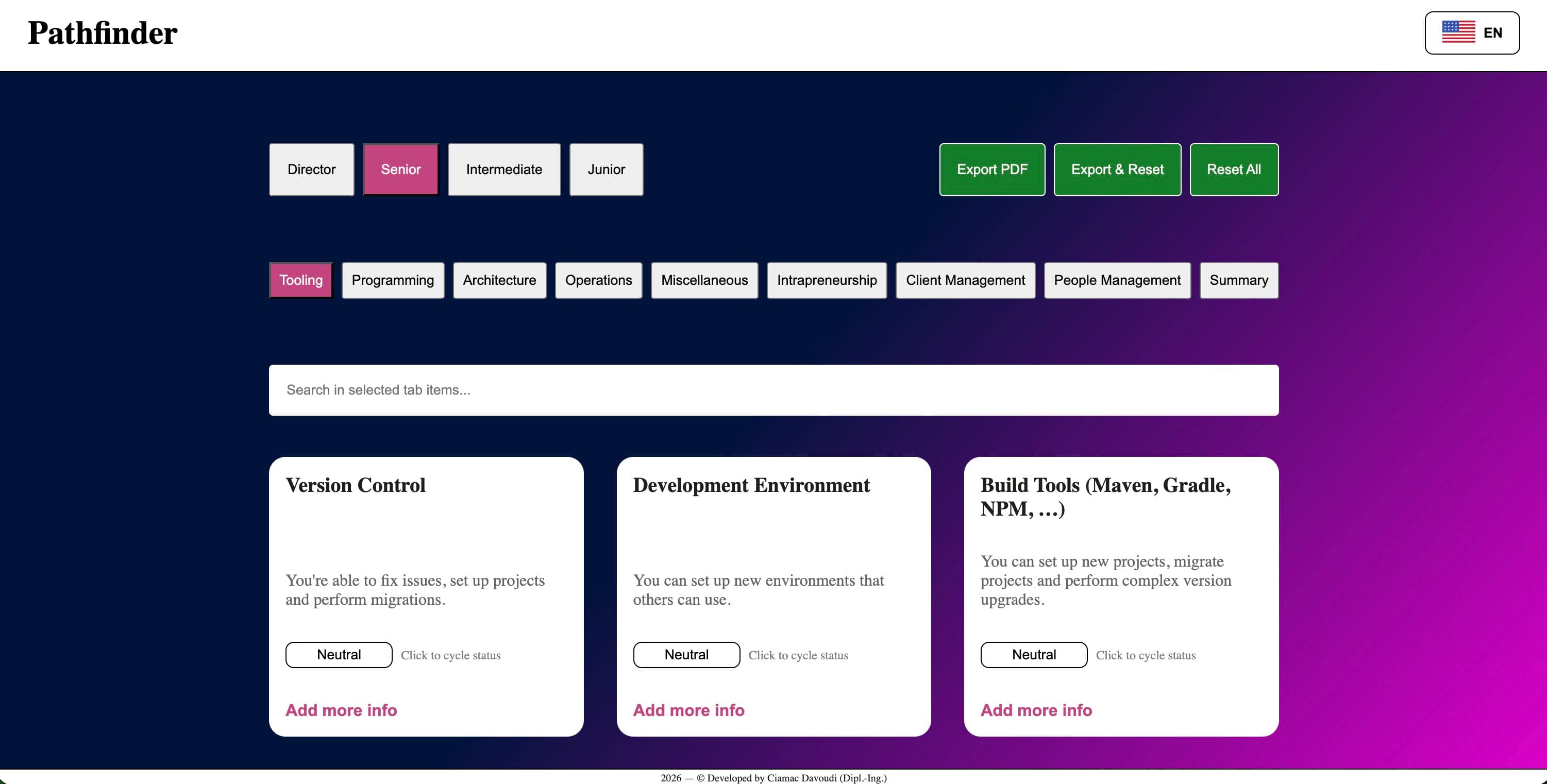Select Client Management tab

[x=965, y=280]
